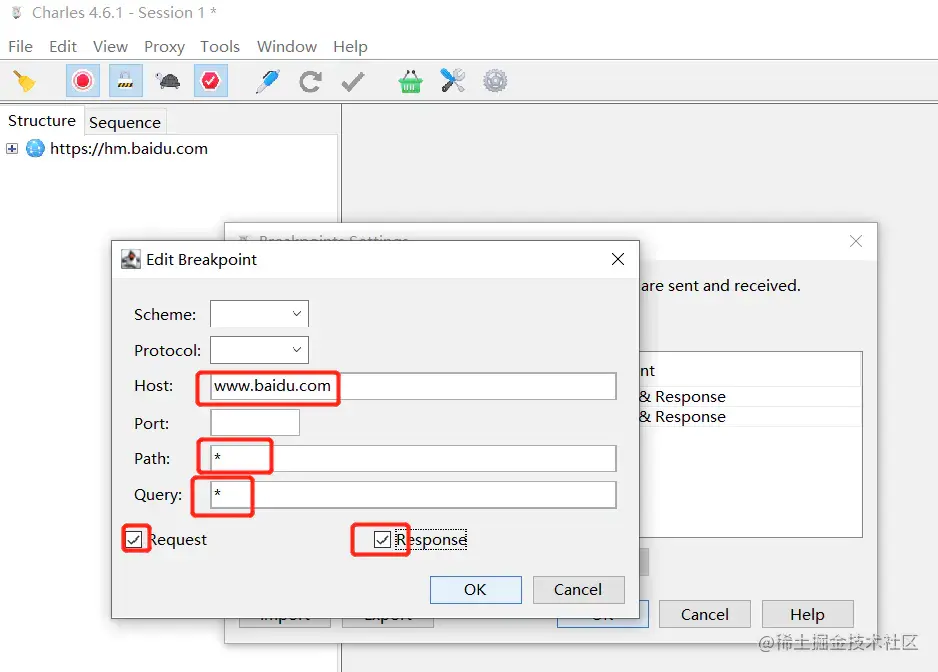Screen dimensions: 938x672
Task: Click the Validate checkmark icon
Action: 353,81
